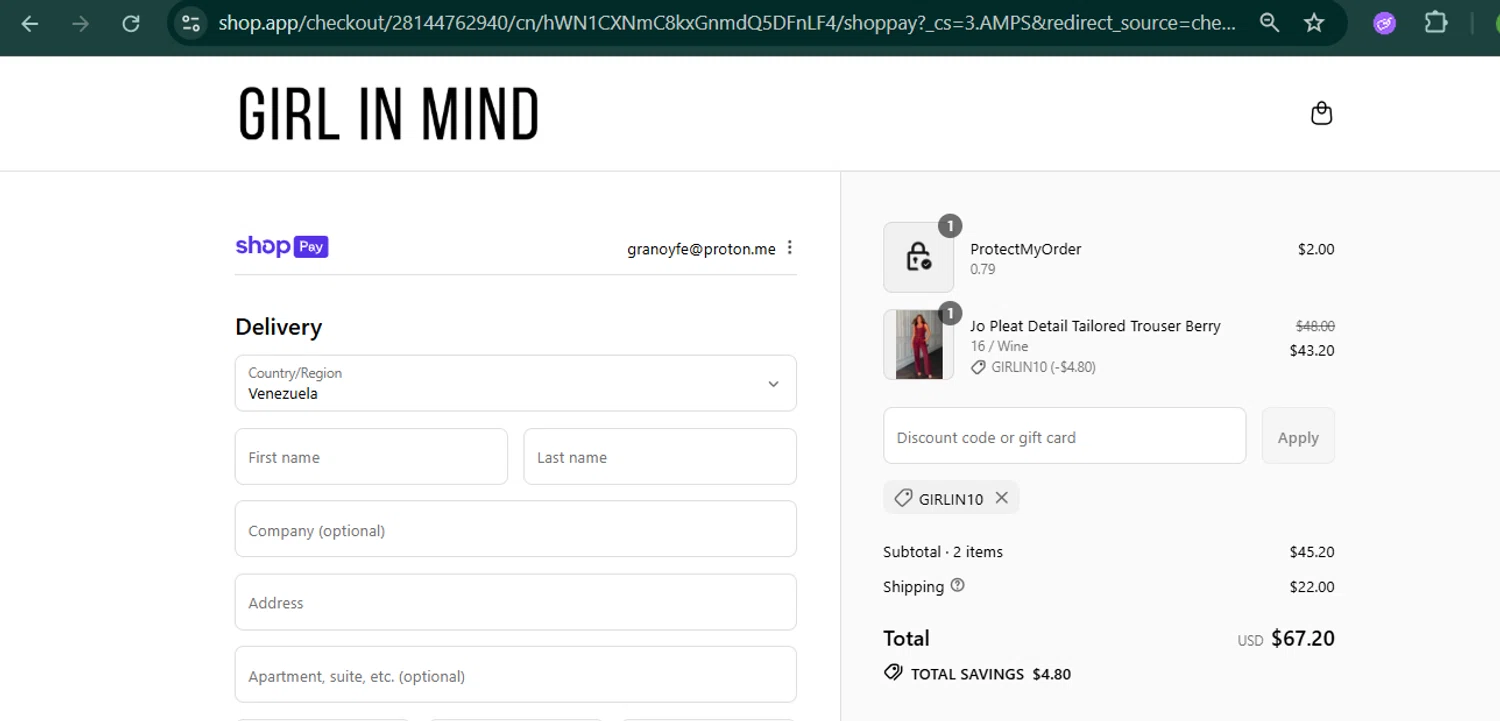1500x721 pixels.
Task: Focus the Last name field
Action: [660, 457]
